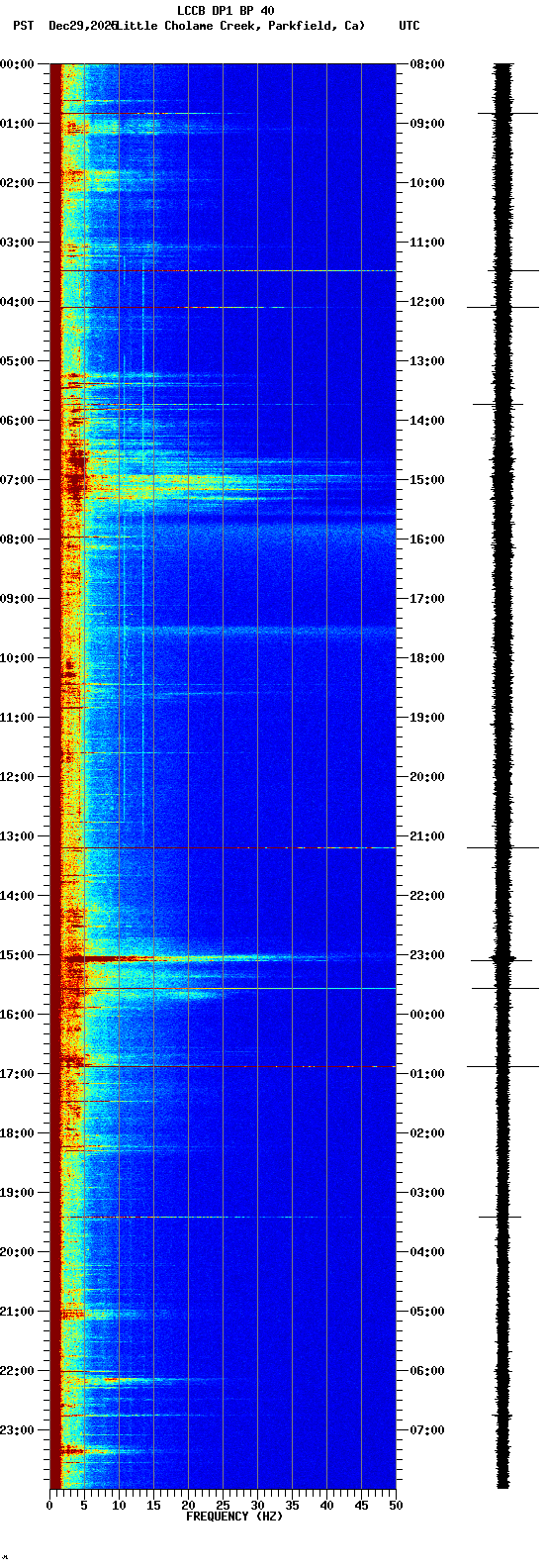Select the PST axis label '00:00'
This screenshot has width=546, height=1568.
tap(17, 64)
